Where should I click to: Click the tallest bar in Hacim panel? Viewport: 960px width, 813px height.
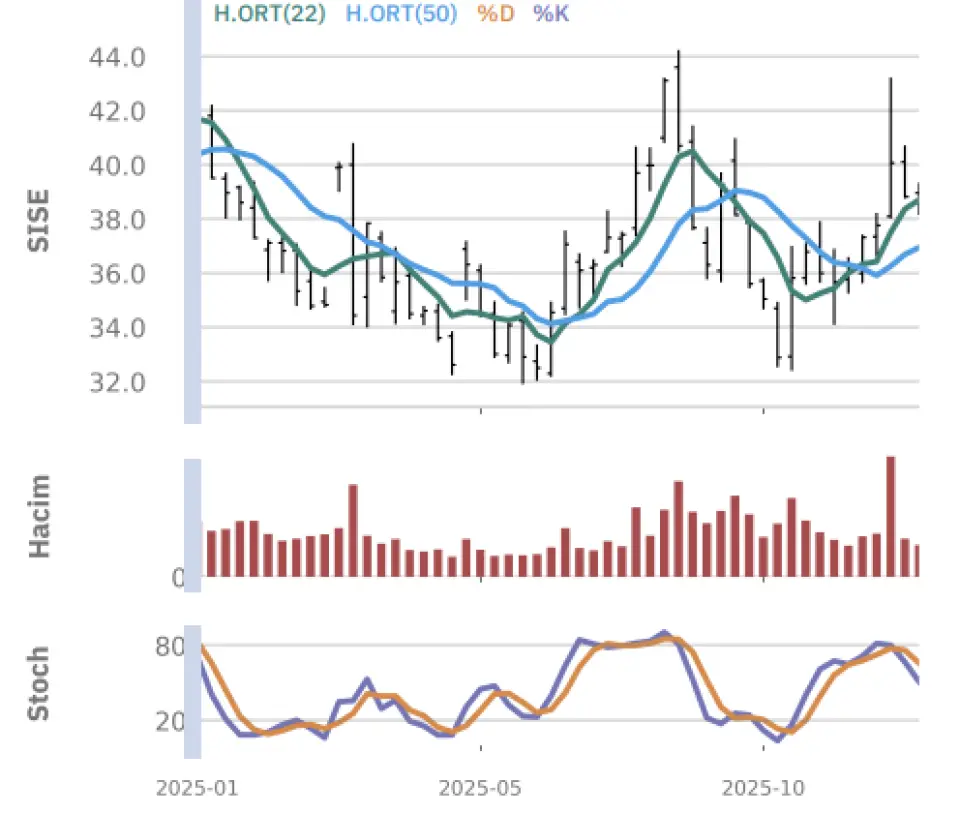(891, 516)
